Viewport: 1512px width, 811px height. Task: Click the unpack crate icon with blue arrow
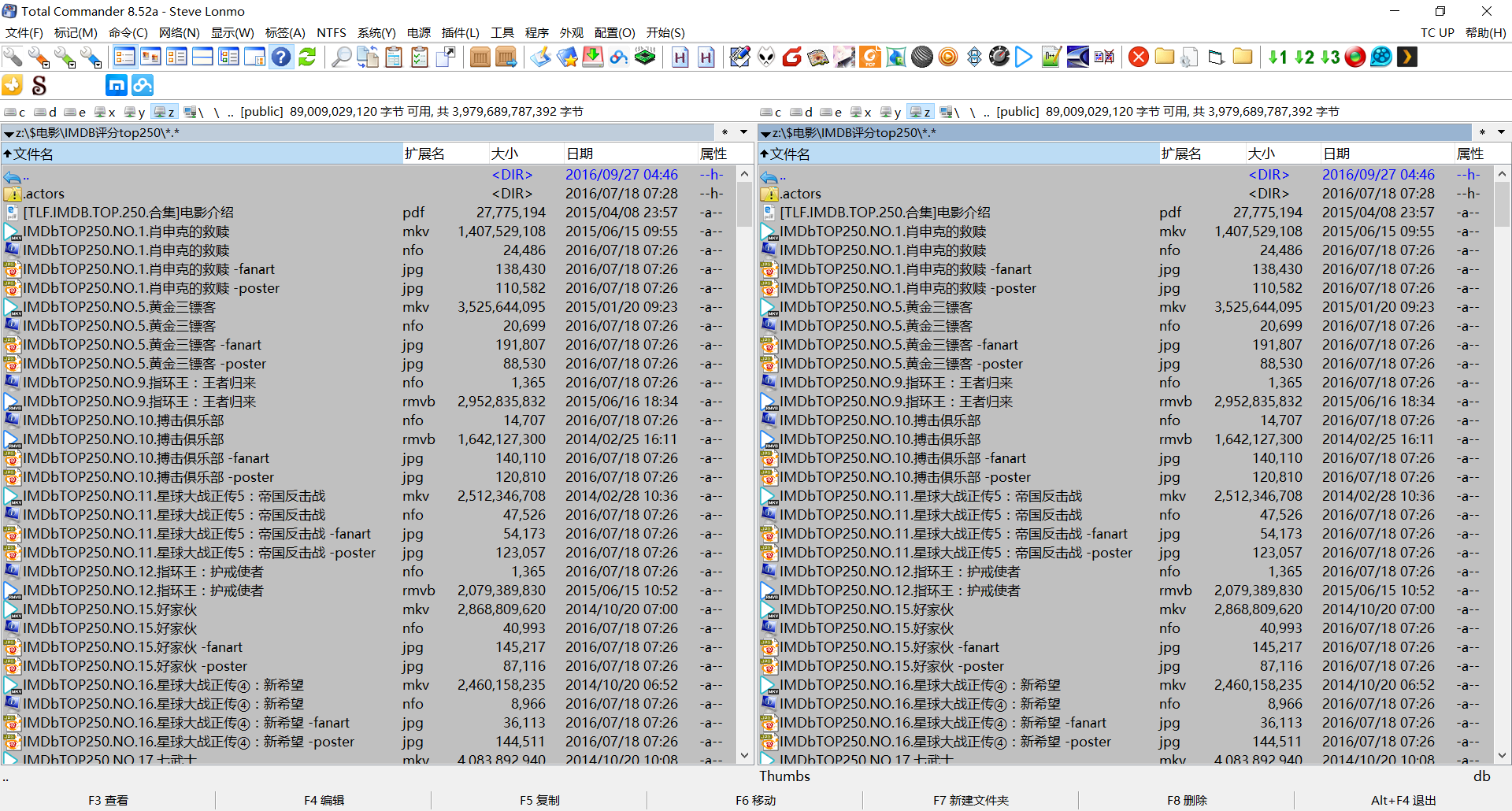[x=506, y=57]
